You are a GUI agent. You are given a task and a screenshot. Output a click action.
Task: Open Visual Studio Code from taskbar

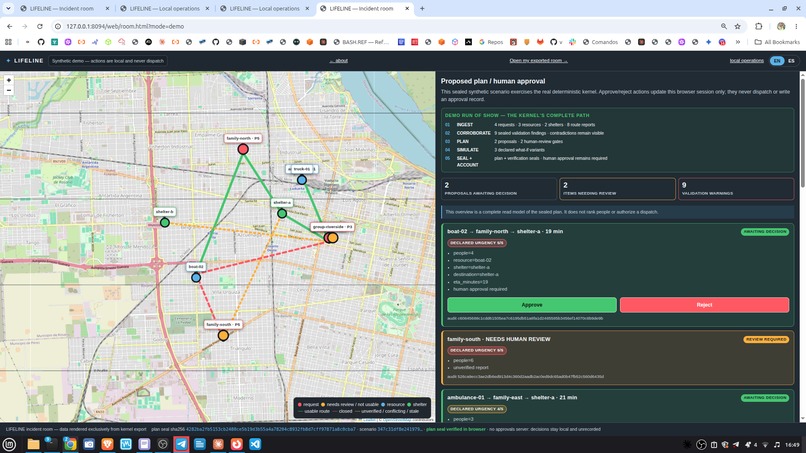coord(255,444)
